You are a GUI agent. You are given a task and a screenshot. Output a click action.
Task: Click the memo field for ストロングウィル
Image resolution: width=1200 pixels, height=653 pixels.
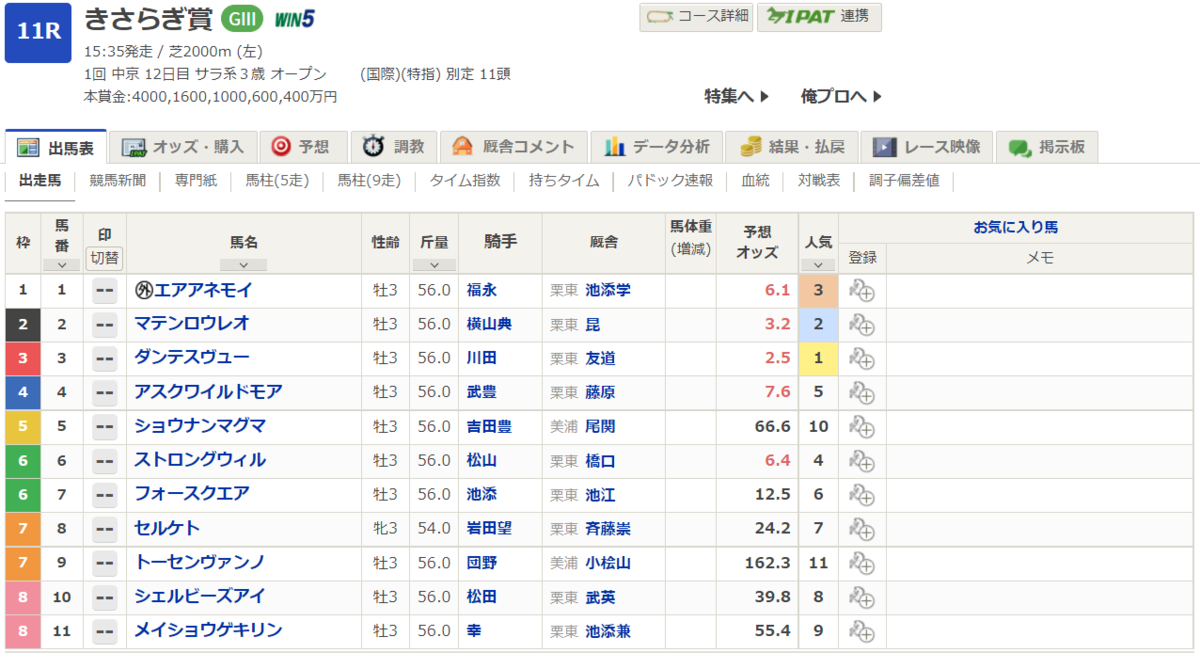(x=1039, y=461)
